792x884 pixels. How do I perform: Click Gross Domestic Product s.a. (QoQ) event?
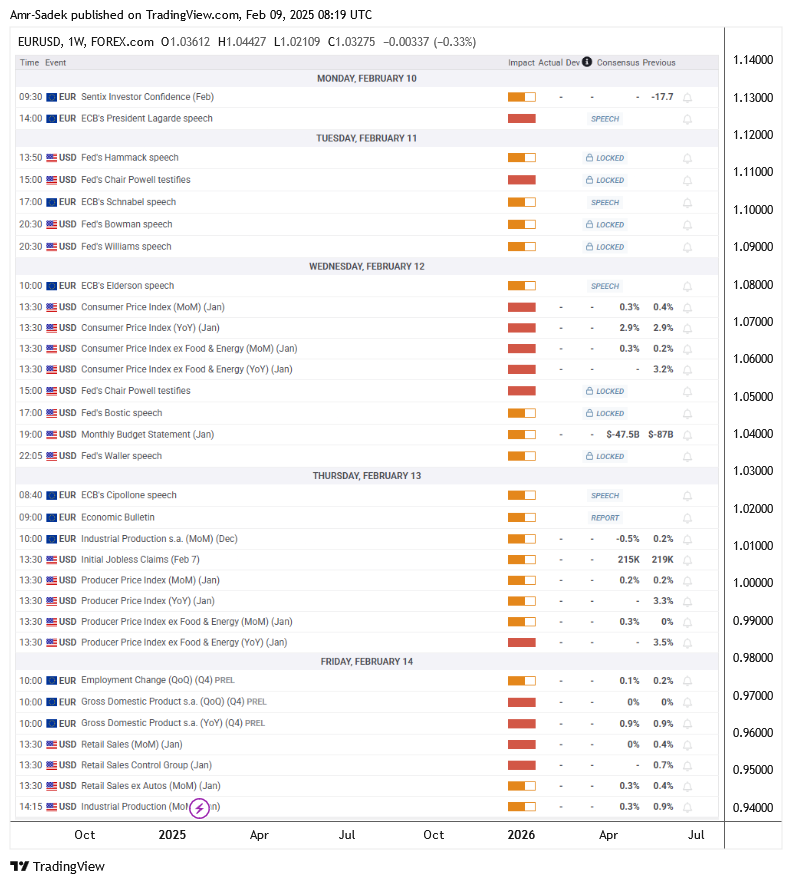pos(174,702)
